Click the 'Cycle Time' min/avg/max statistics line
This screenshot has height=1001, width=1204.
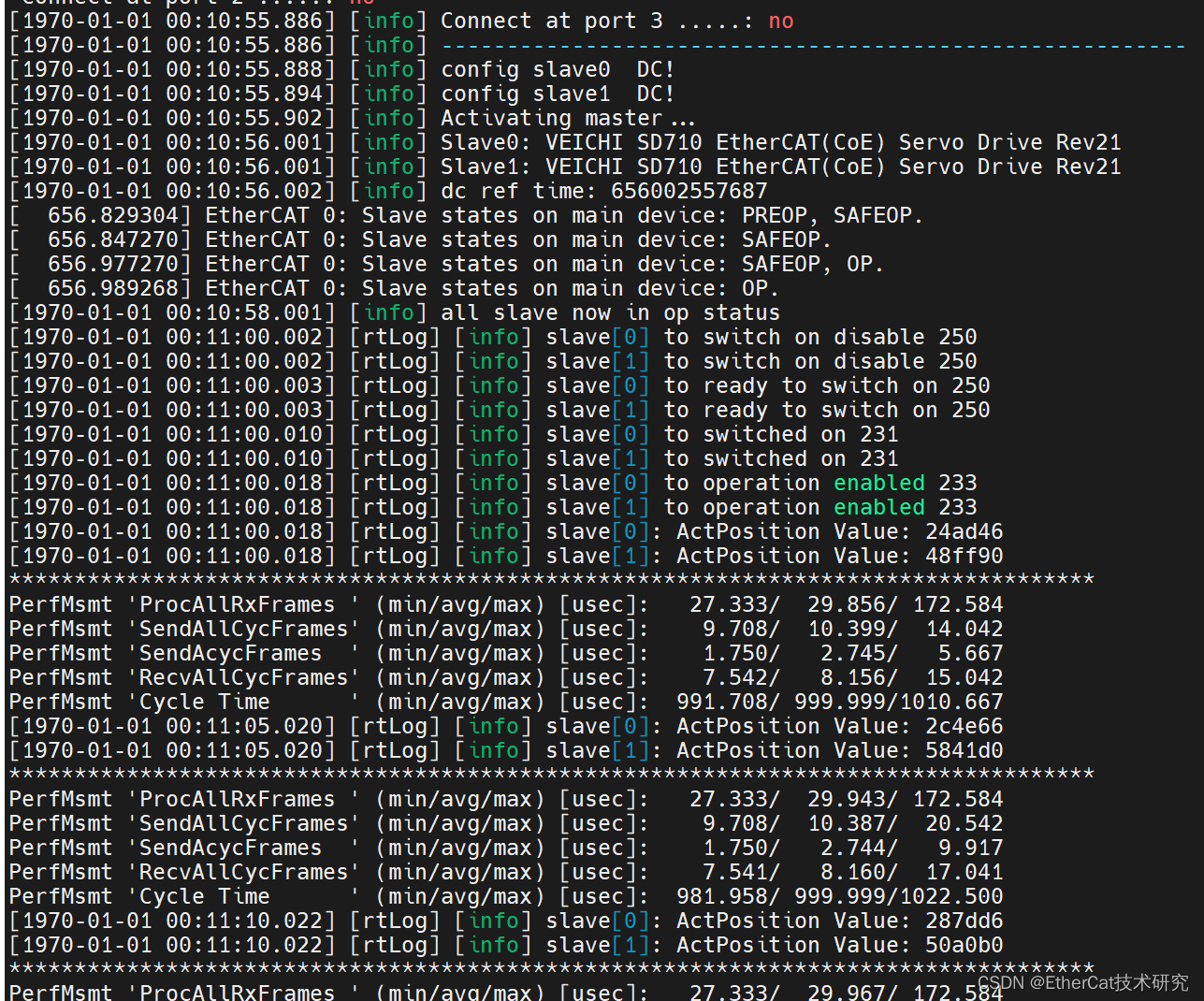pyautogui.click(x=468, y=701)
